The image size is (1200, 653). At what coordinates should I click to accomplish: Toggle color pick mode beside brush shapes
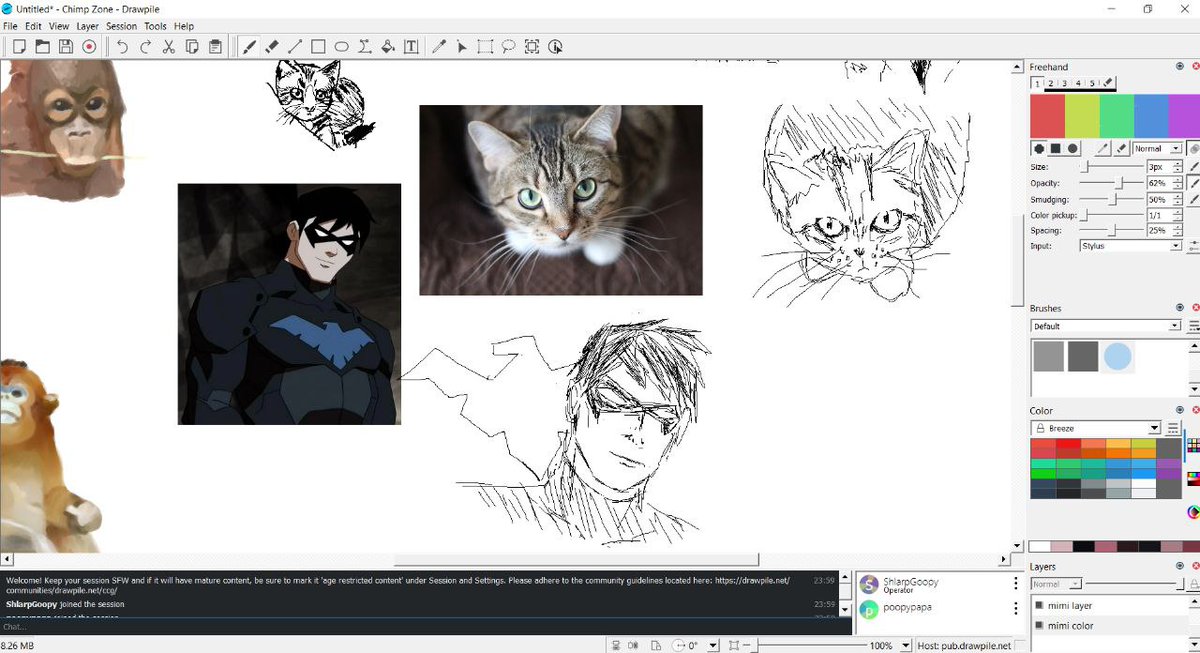pyautogui.click(x=1103, y=148)
